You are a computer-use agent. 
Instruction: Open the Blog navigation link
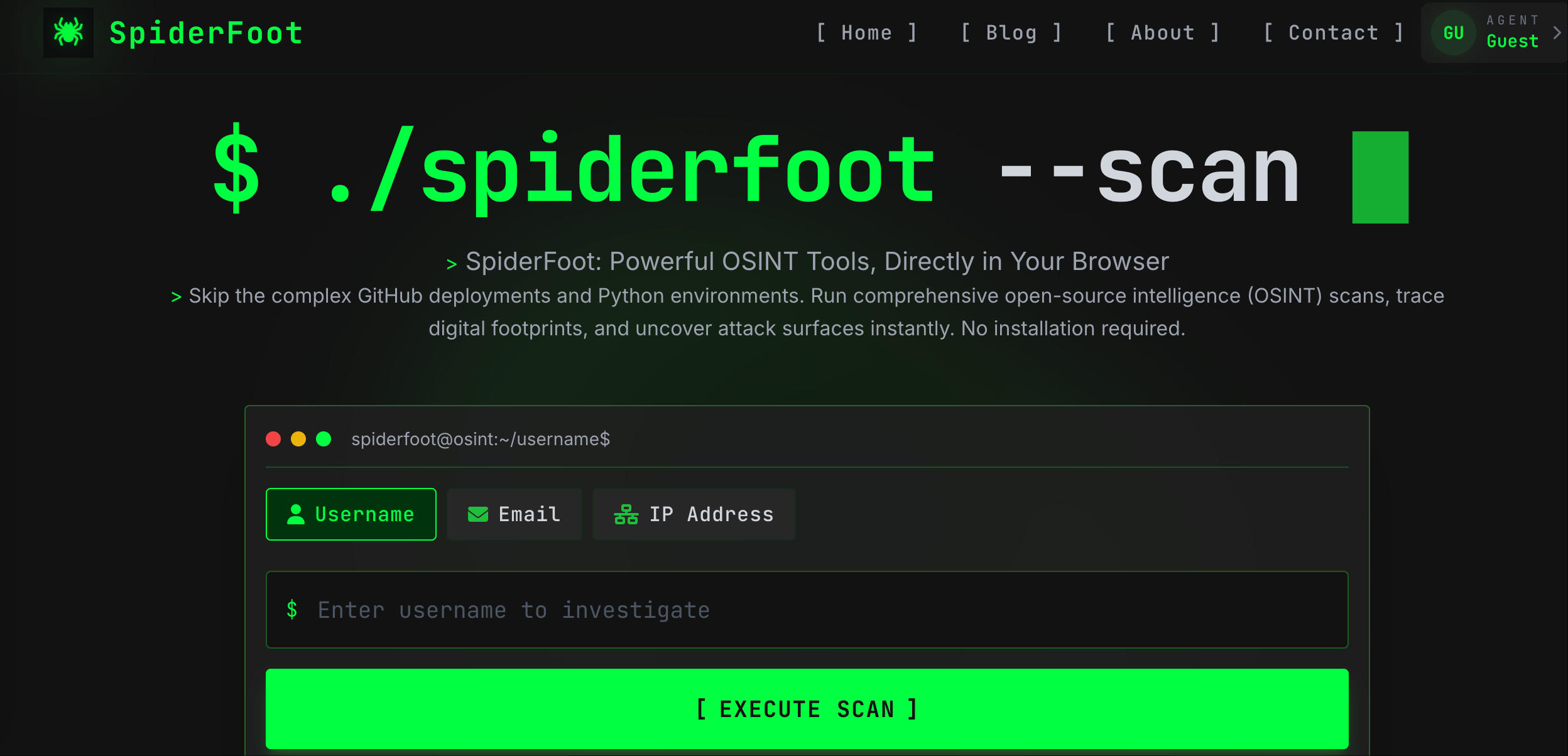[1011, 33]
